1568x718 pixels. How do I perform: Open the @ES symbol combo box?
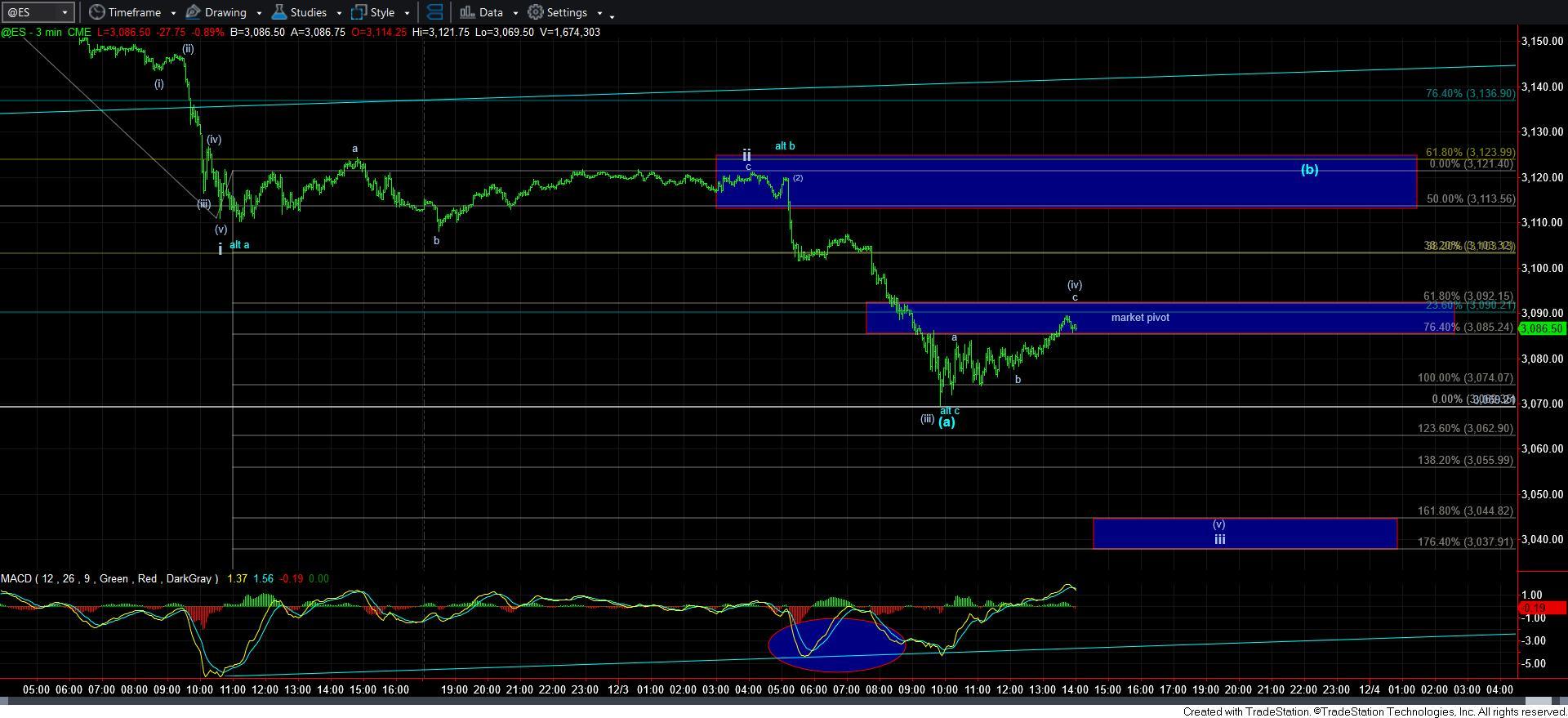38,12
